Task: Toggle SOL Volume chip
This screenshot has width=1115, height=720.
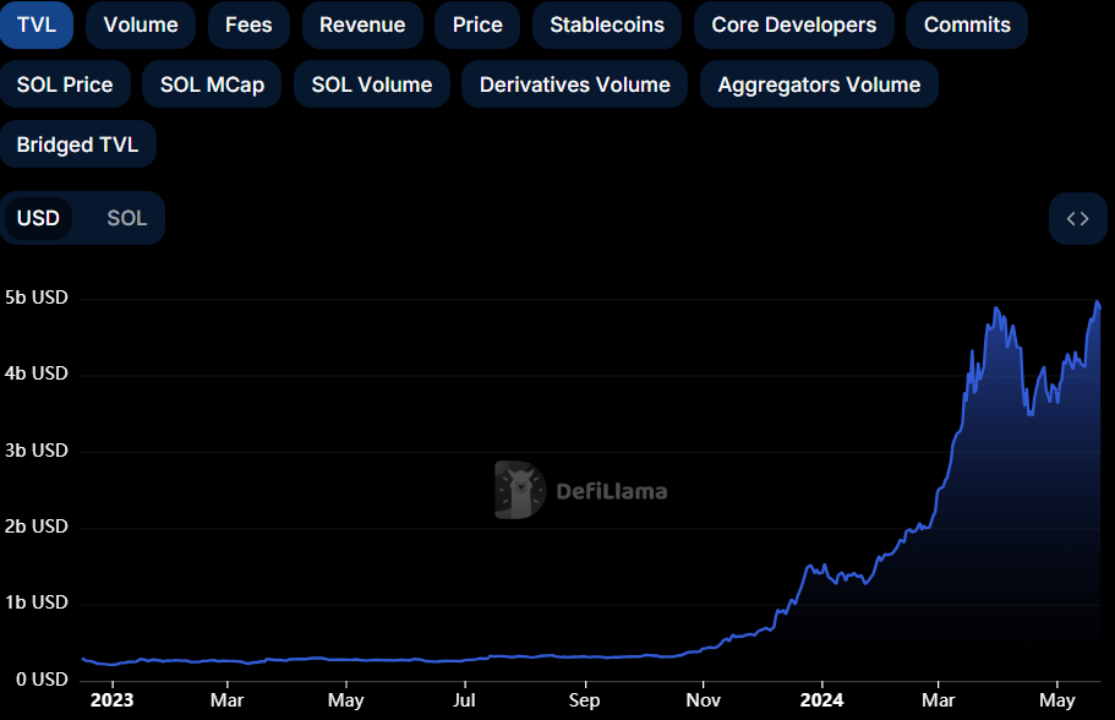Action: pyautogui.click(x=372, y=85)
